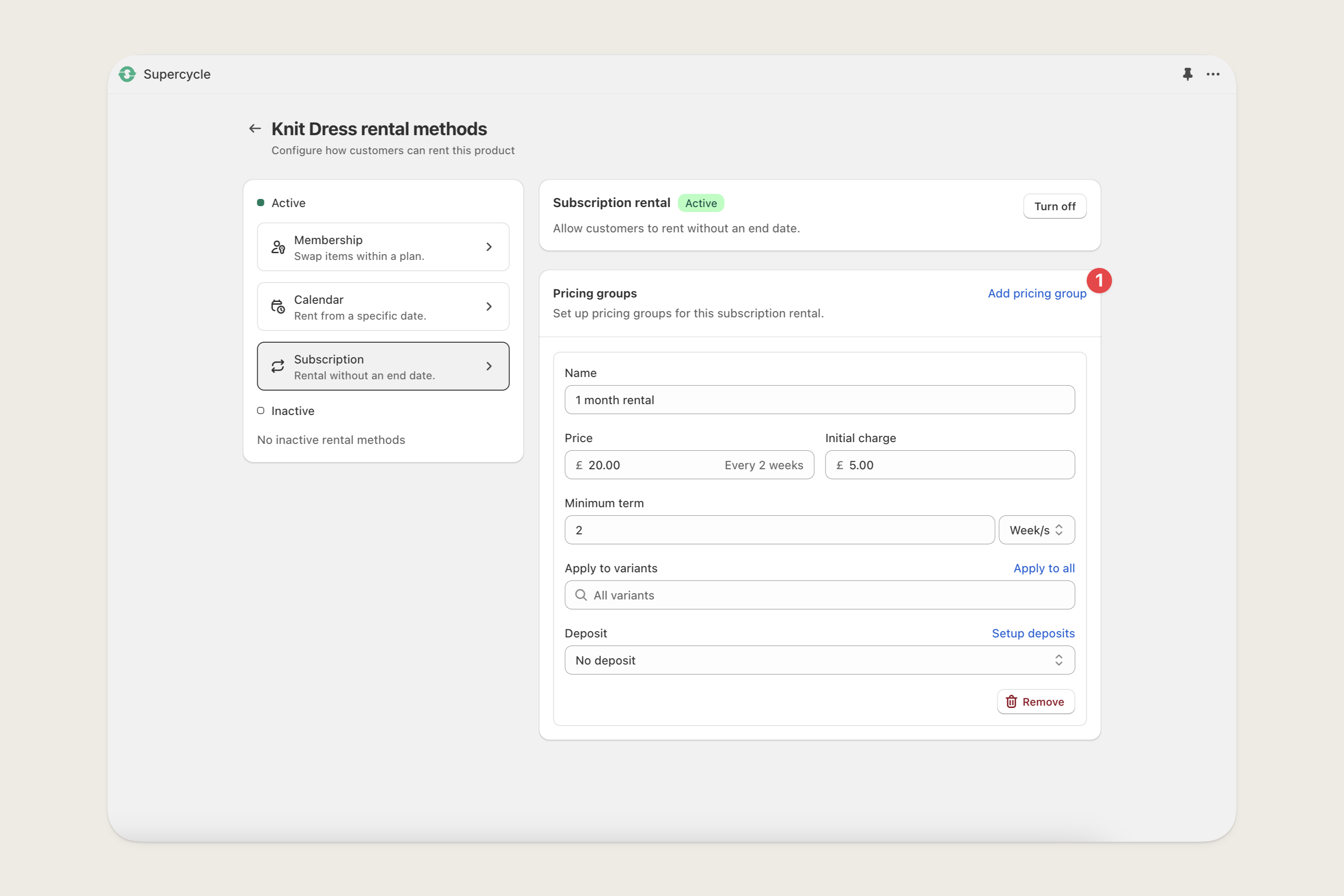This screenshot has height=896, width=1344.
Task: Pin the app with the pin icon
Action: [x=1188, y=74]
